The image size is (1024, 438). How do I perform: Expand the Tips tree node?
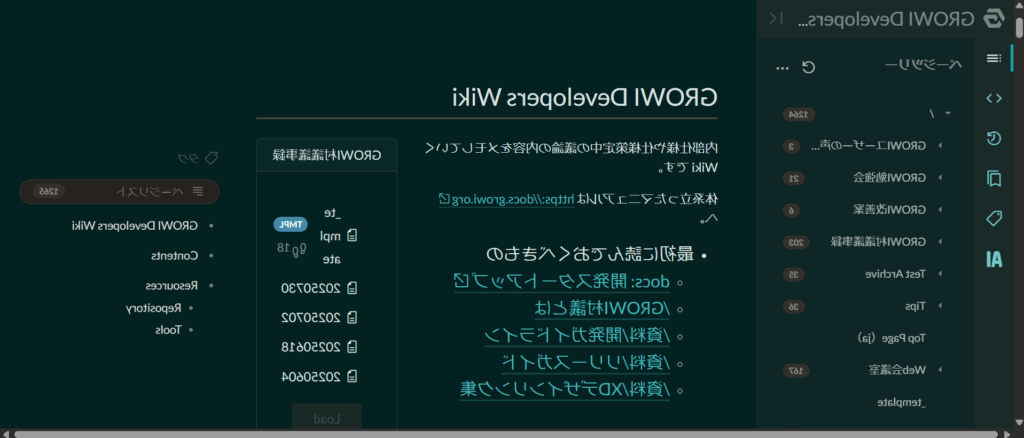940,306
